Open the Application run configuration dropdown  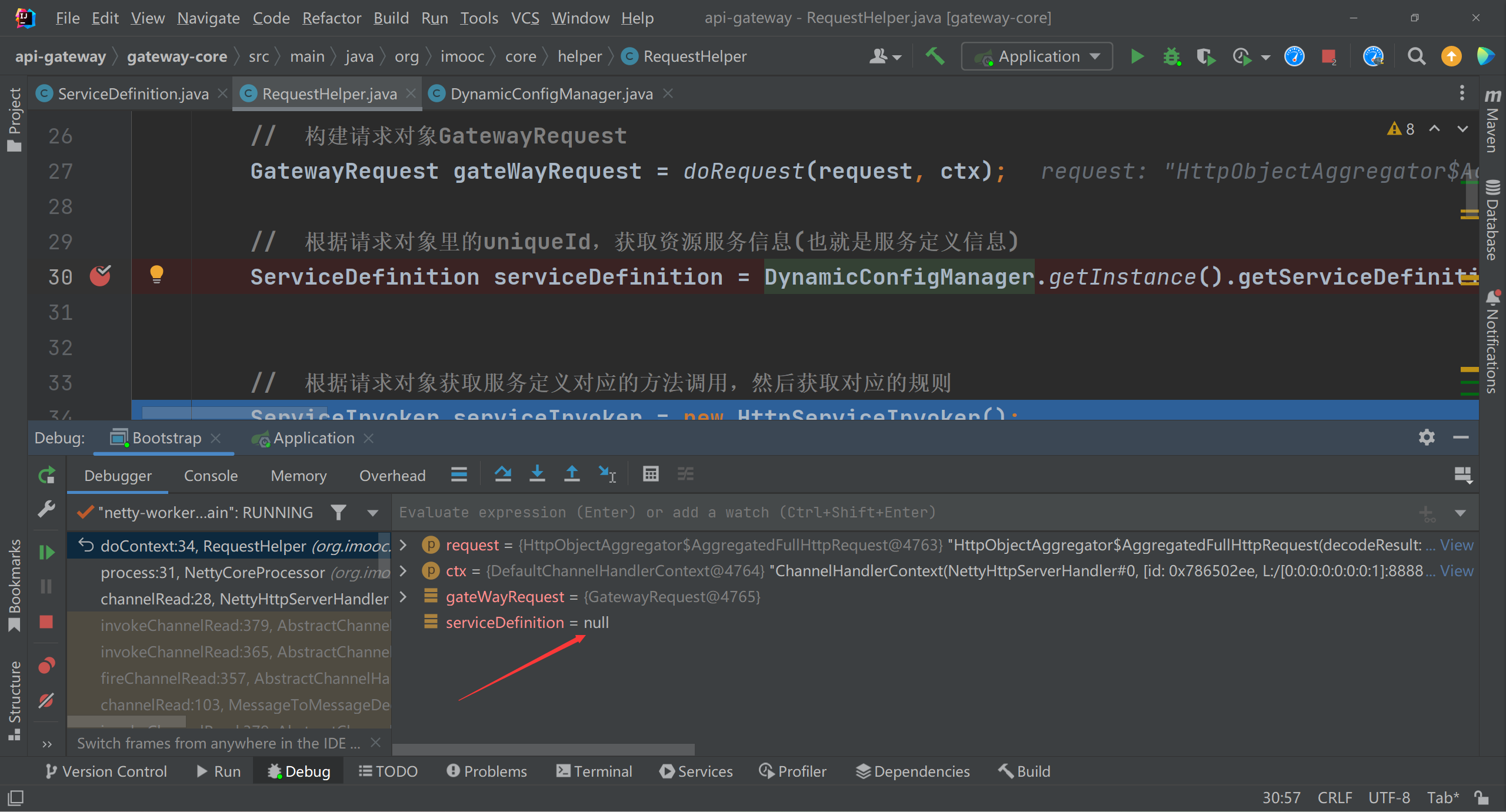[x=1037, y=56]
